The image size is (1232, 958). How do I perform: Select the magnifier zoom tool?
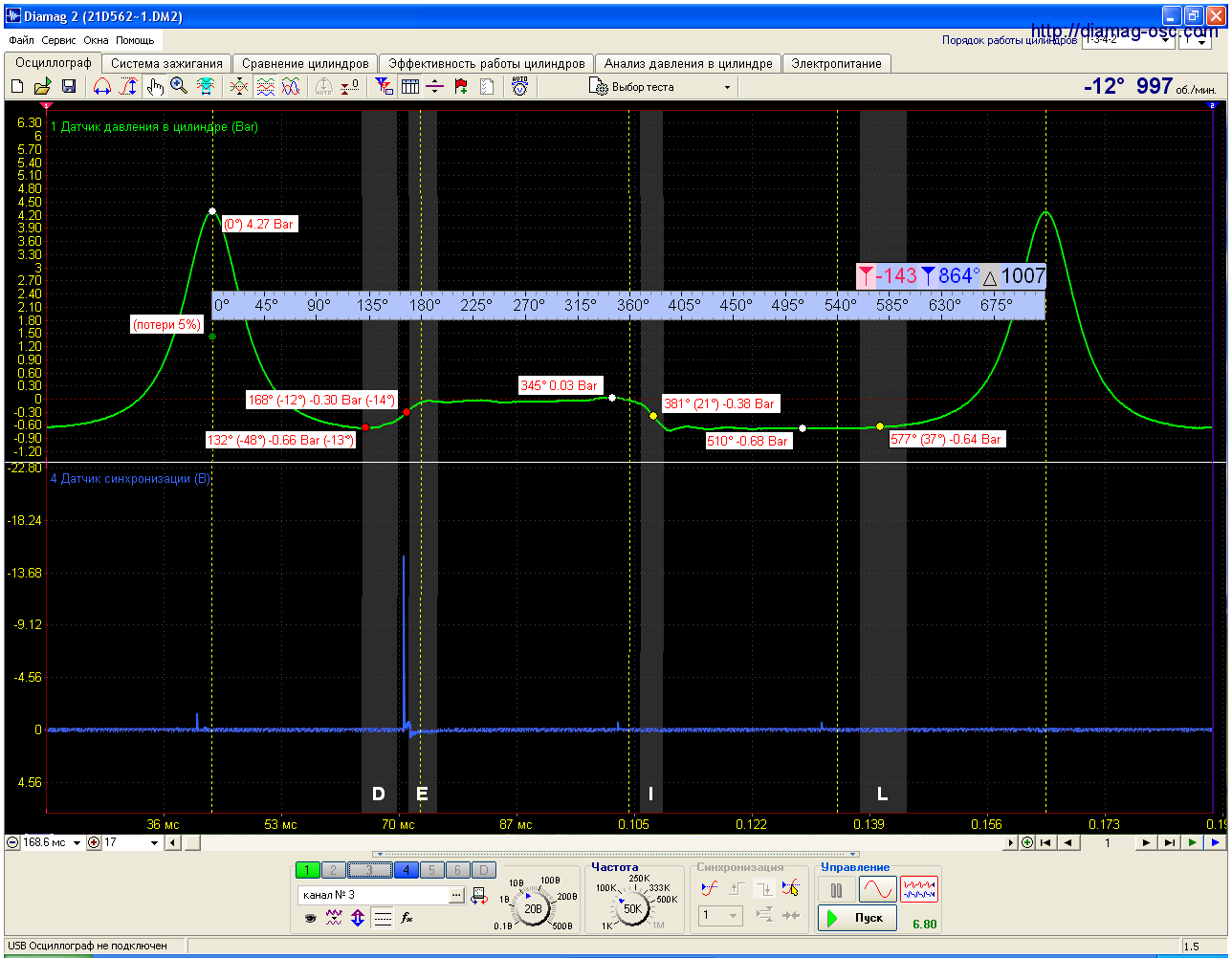tap(179, 87)
